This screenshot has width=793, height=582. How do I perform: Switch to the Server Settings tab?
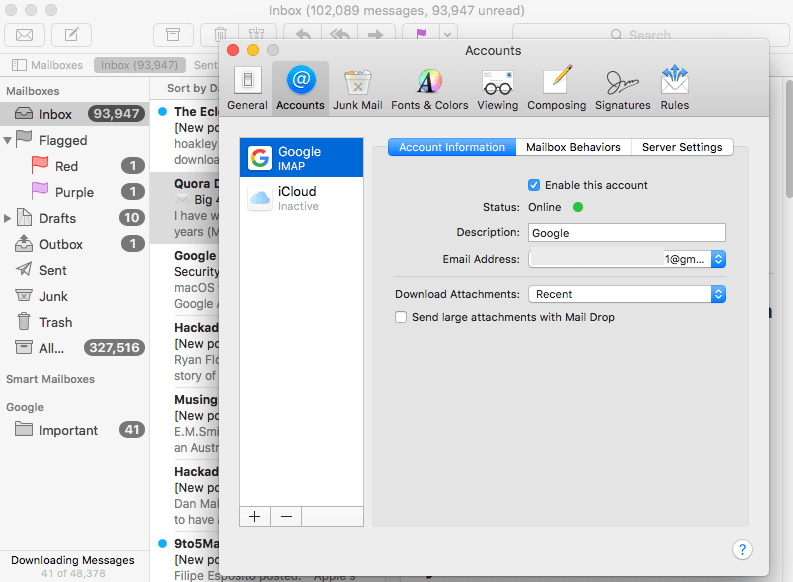(682, 147)
